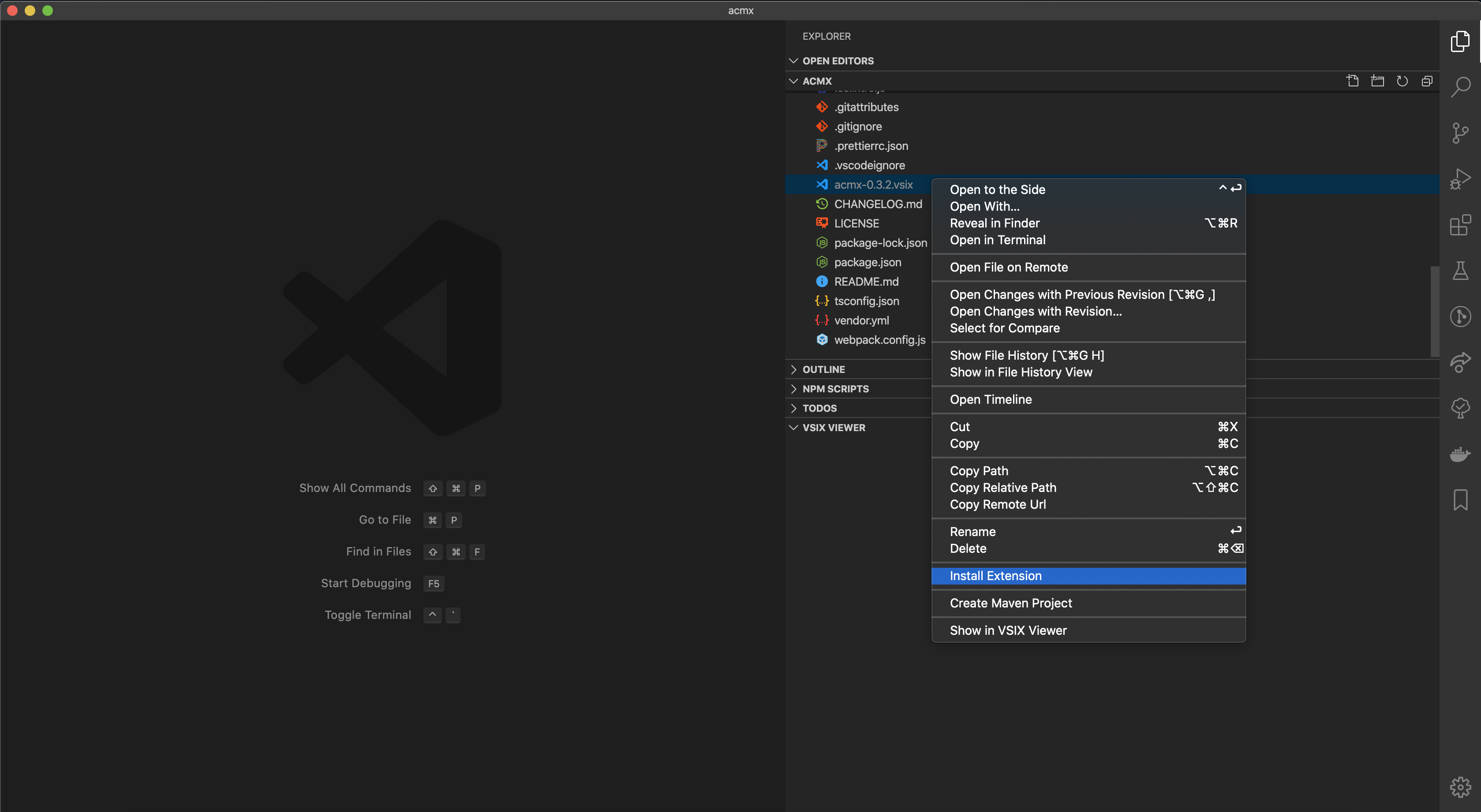
Task: Open webpack.config.js file
Action: pyautogui.click(x=879, y=340)
